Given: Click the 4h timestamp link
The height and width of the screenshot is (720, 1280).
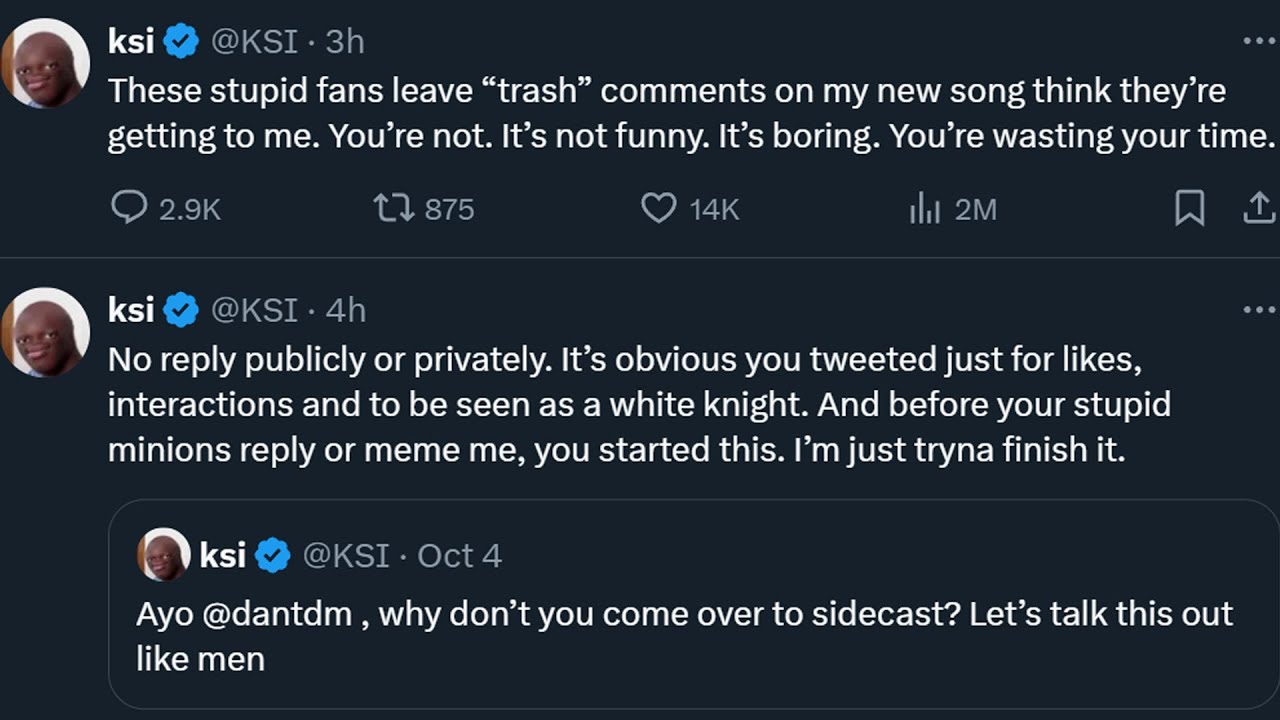Looking at the screenshot, I should [345, 310].
